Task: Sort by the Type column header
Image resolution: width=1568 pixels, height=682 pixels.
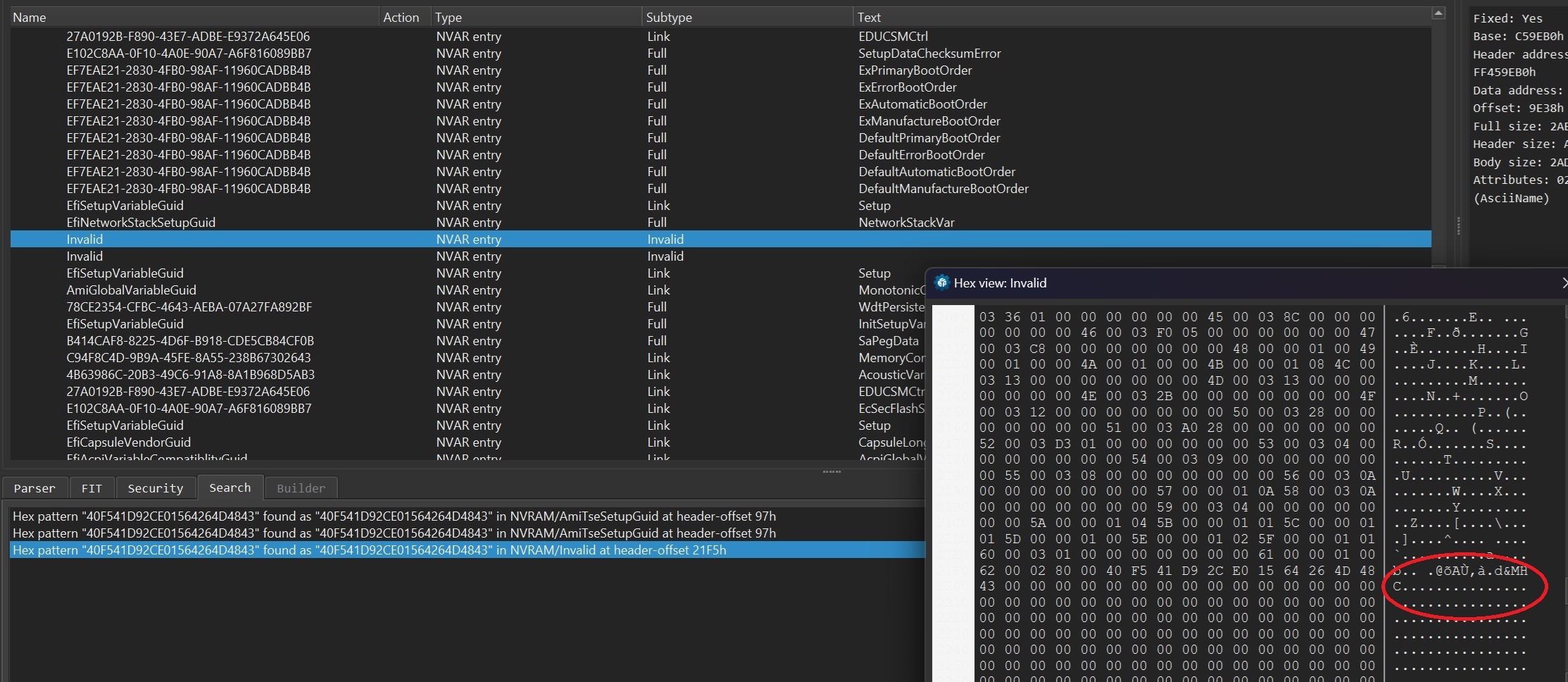Action: [449, 18]
